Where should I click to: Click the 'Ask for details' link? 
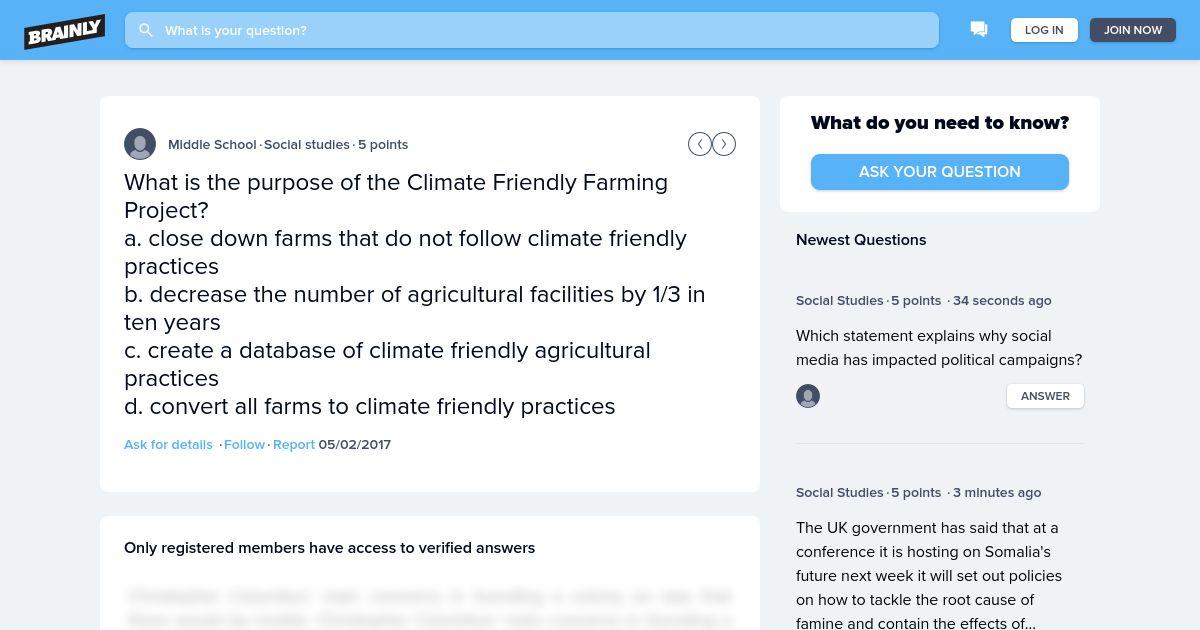[168, 444]
